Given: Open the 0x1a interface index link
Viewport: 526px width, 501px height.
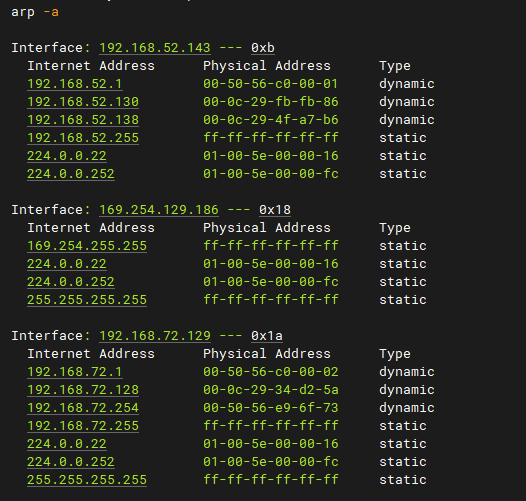Looking at the screenshot, I should 267,336.
